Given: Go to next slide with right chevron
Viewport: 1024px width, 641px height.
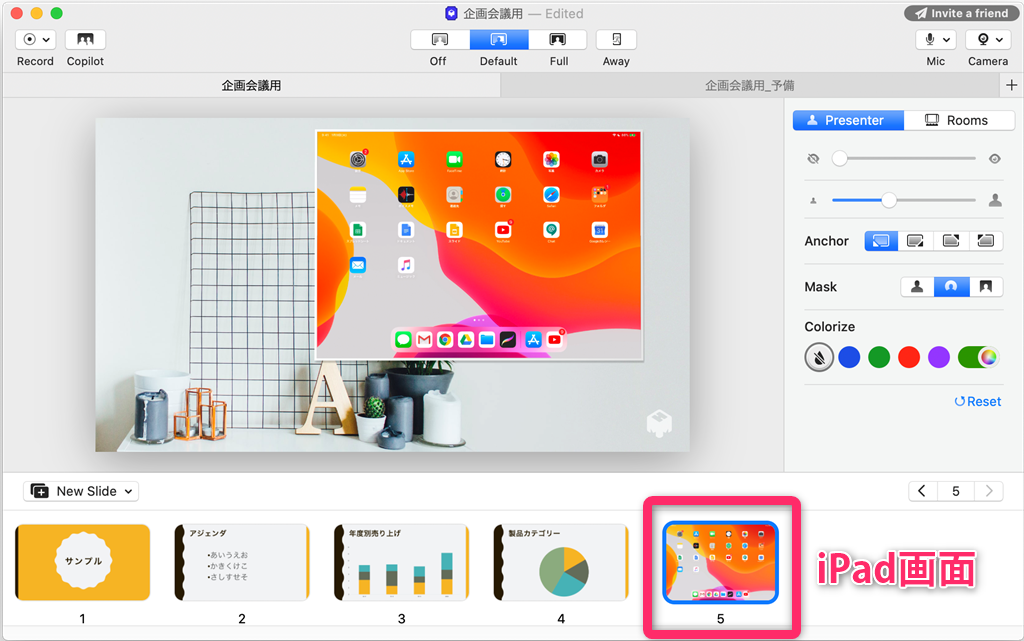Looking at the screenshot, I should [x=989, y=491].
